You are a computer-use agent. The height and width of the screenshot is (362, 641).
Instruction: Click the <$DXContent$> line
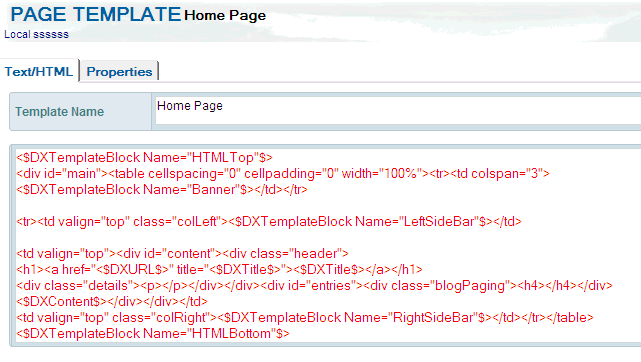coord(112,302)
